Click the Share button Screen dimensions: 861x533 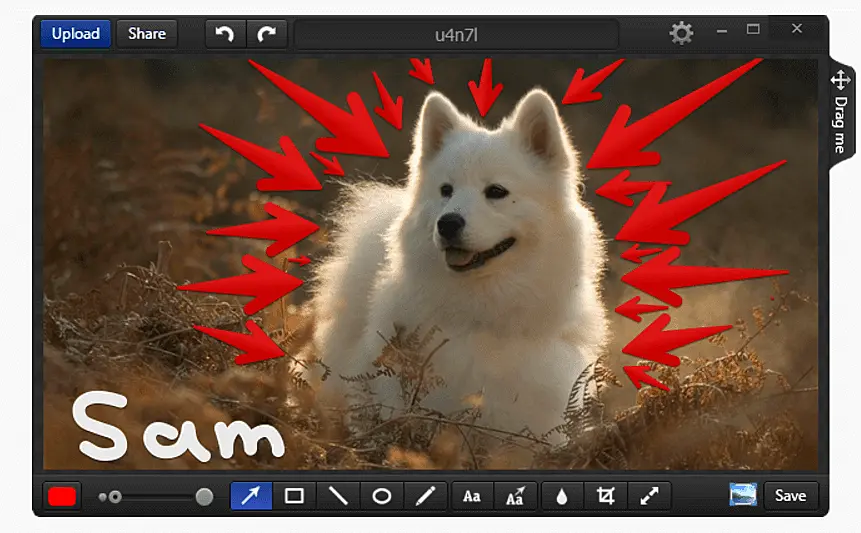(146, 34)
